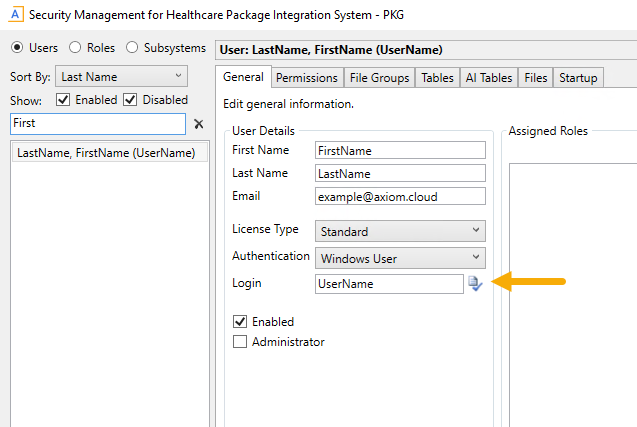Switch to the AI Tables tab

(x=489, y=78)
